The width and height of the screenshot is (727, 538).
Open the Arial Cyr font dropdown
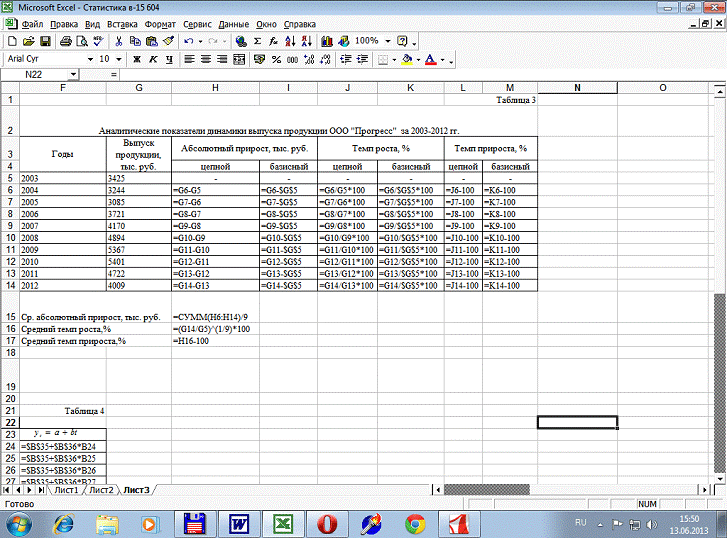91,60
